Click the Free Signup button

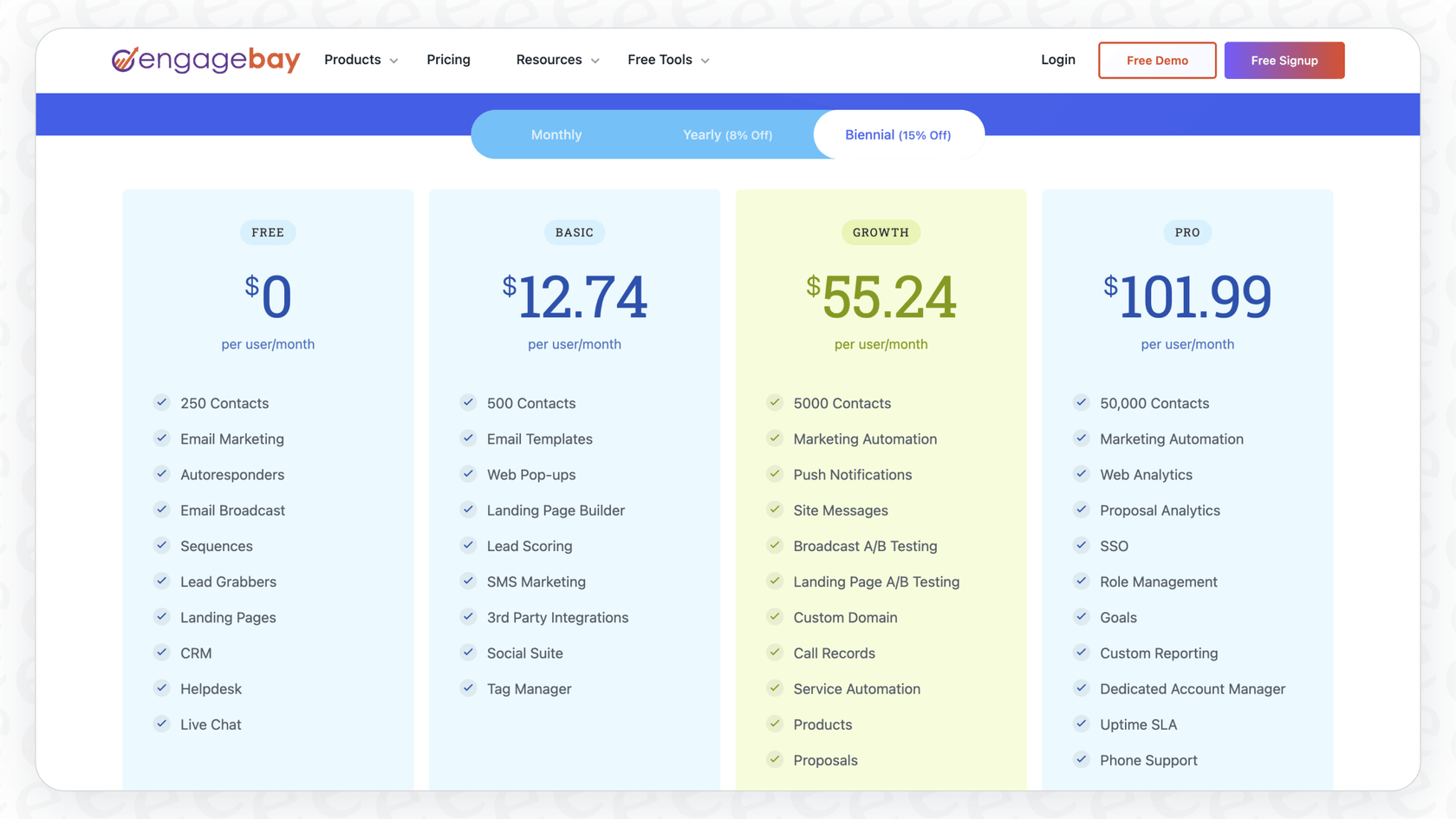point(1284,60)
